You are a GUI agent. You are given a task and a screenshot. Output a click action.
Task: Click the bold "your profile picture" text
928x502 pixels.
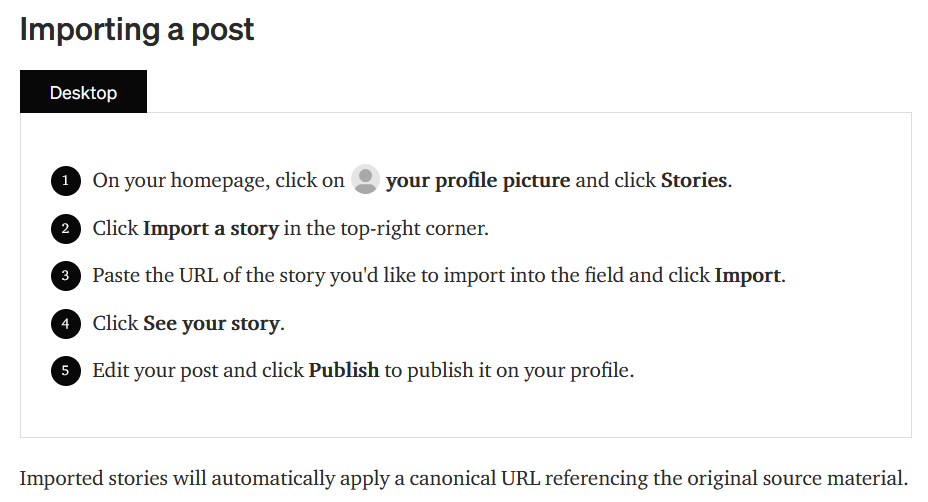(x=478, y=181)
